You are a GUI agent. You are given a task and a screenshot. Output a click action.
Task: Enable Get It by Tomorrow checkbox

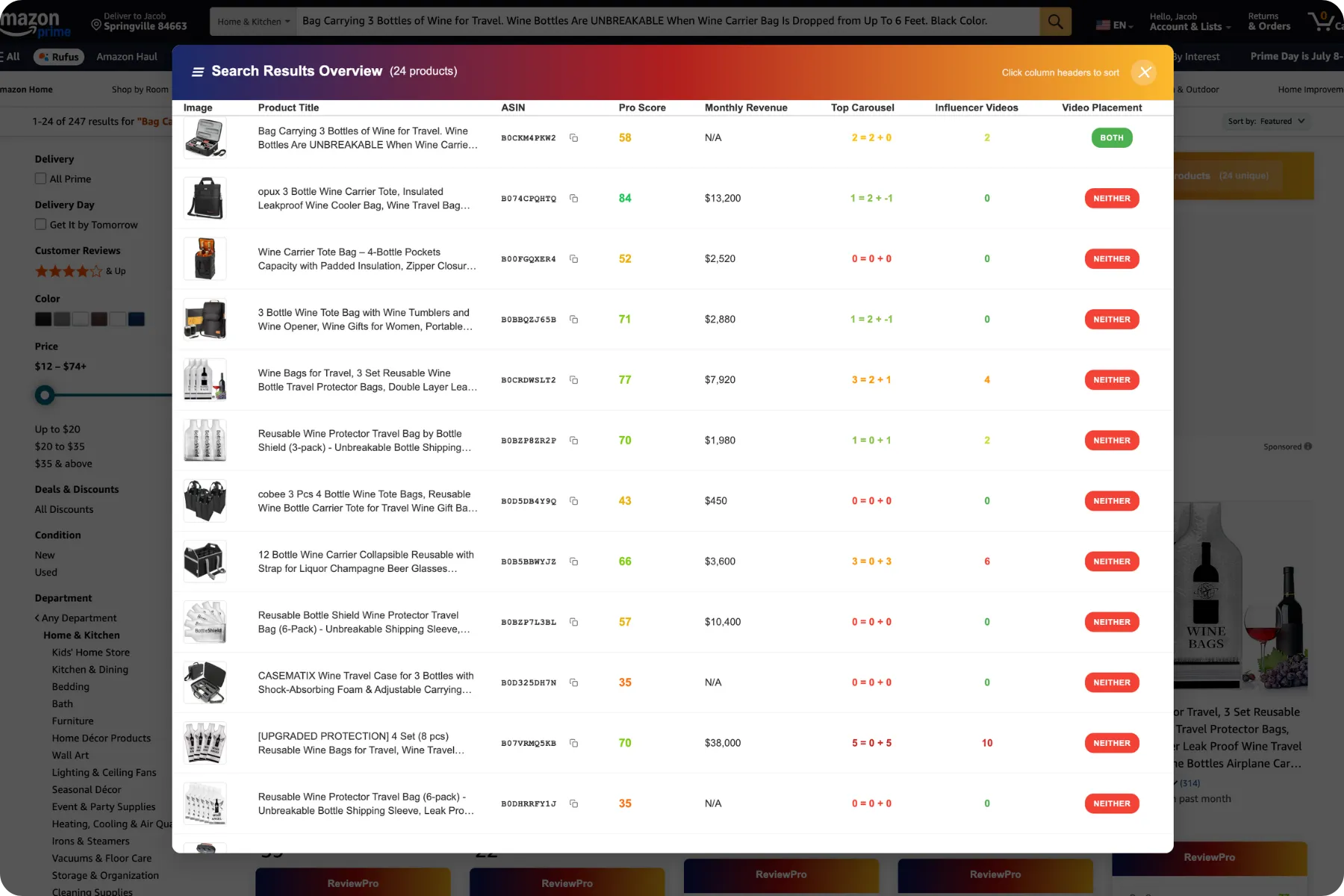(40, 224)
